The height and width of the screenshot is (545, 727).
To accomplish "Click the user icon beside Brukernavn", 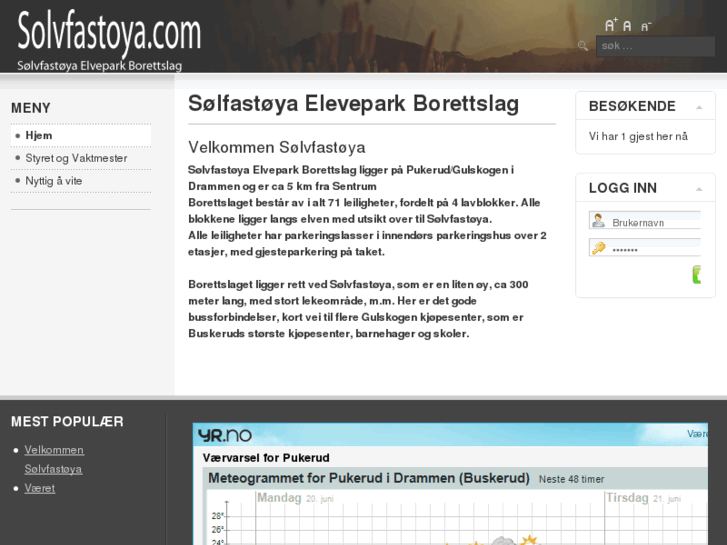I will (x=598, y=220).
